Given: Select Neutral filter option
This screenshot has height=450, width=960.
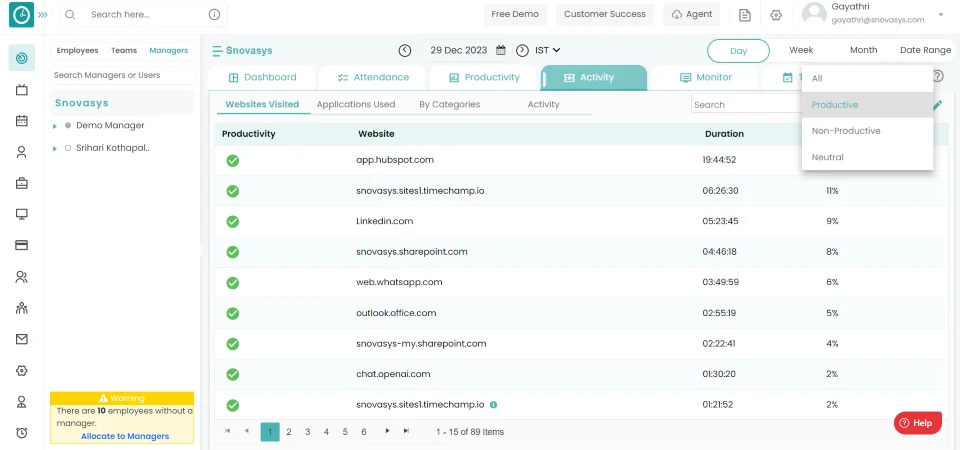Looking at the screenshot, I should point(868,157).
